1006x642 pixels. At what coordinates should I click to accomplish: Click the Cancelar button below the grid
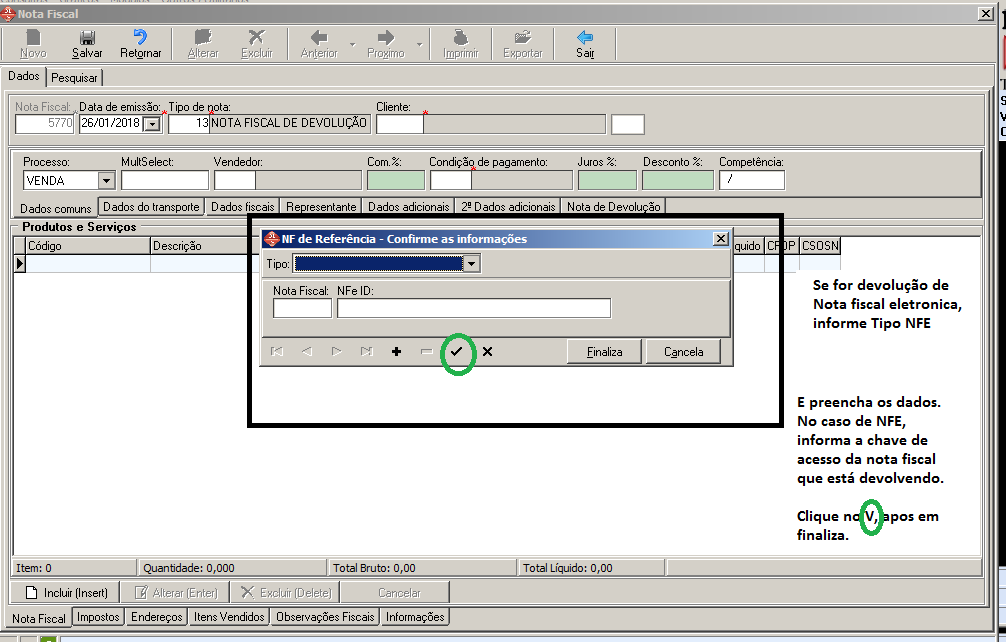[395, 593]
